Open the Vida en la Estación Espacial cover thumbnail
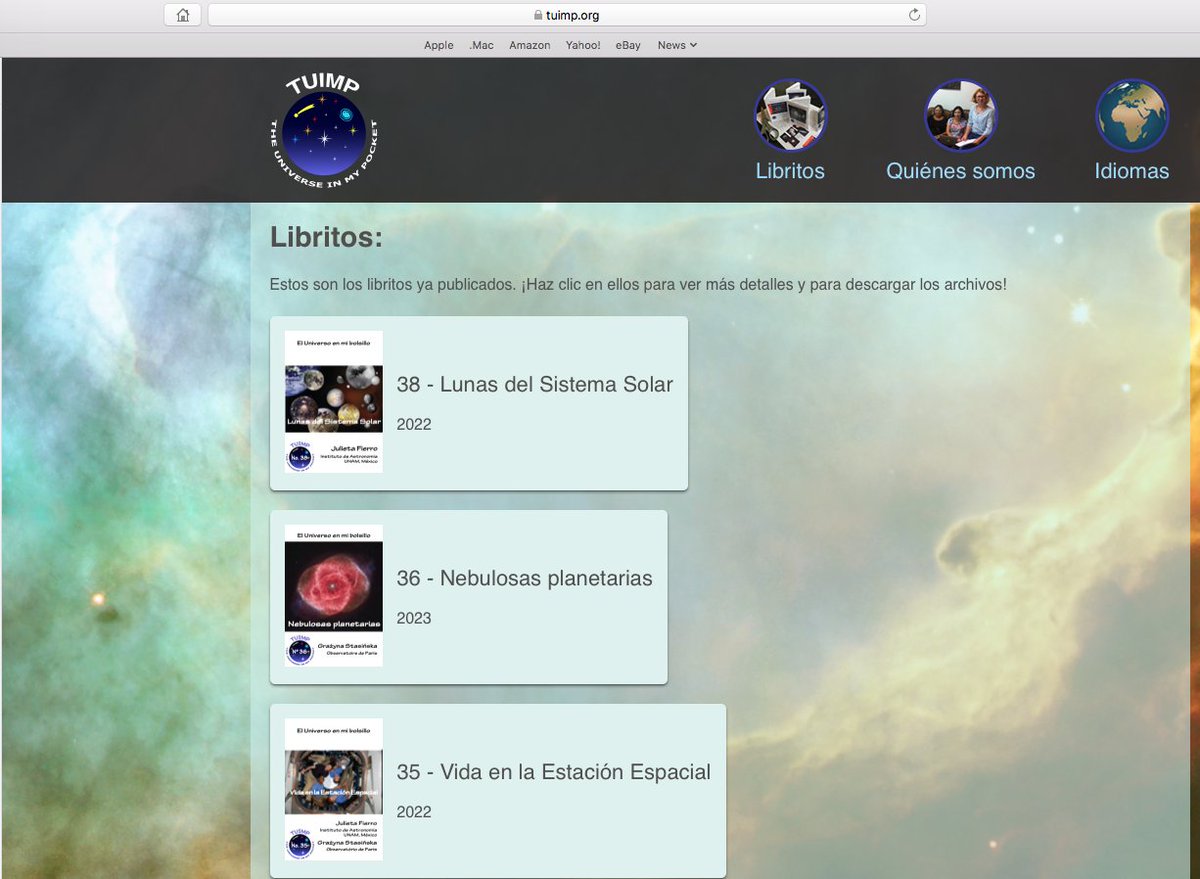1200x879 pixels. [334, 790]
